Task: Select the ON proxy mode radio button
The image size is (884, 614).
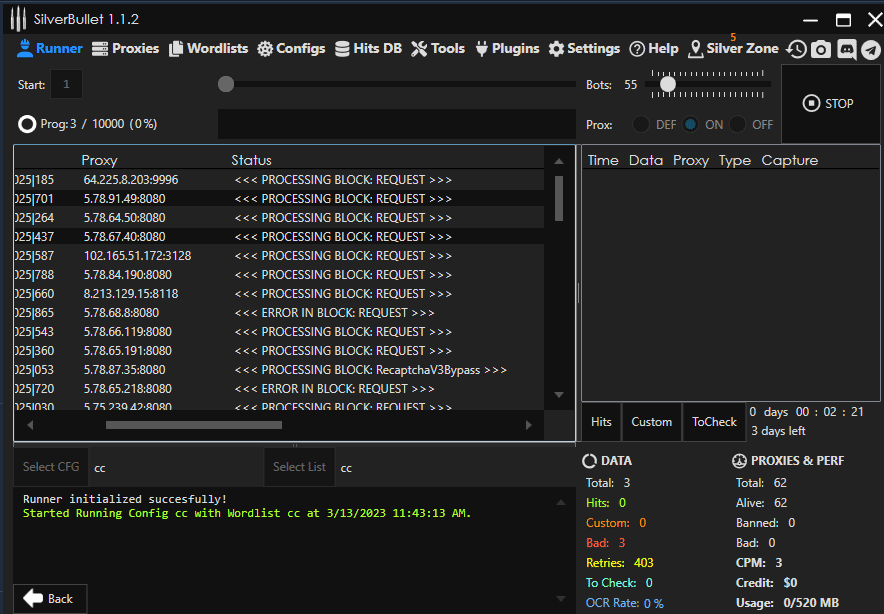Action: pos(690,124)
